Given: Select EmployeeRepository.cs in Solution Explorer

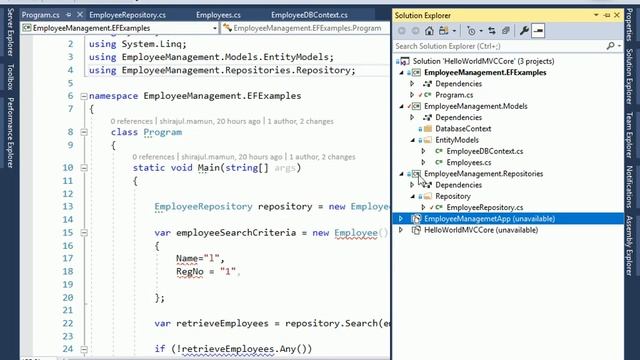Looking at the screenshot, I should 484,207.
